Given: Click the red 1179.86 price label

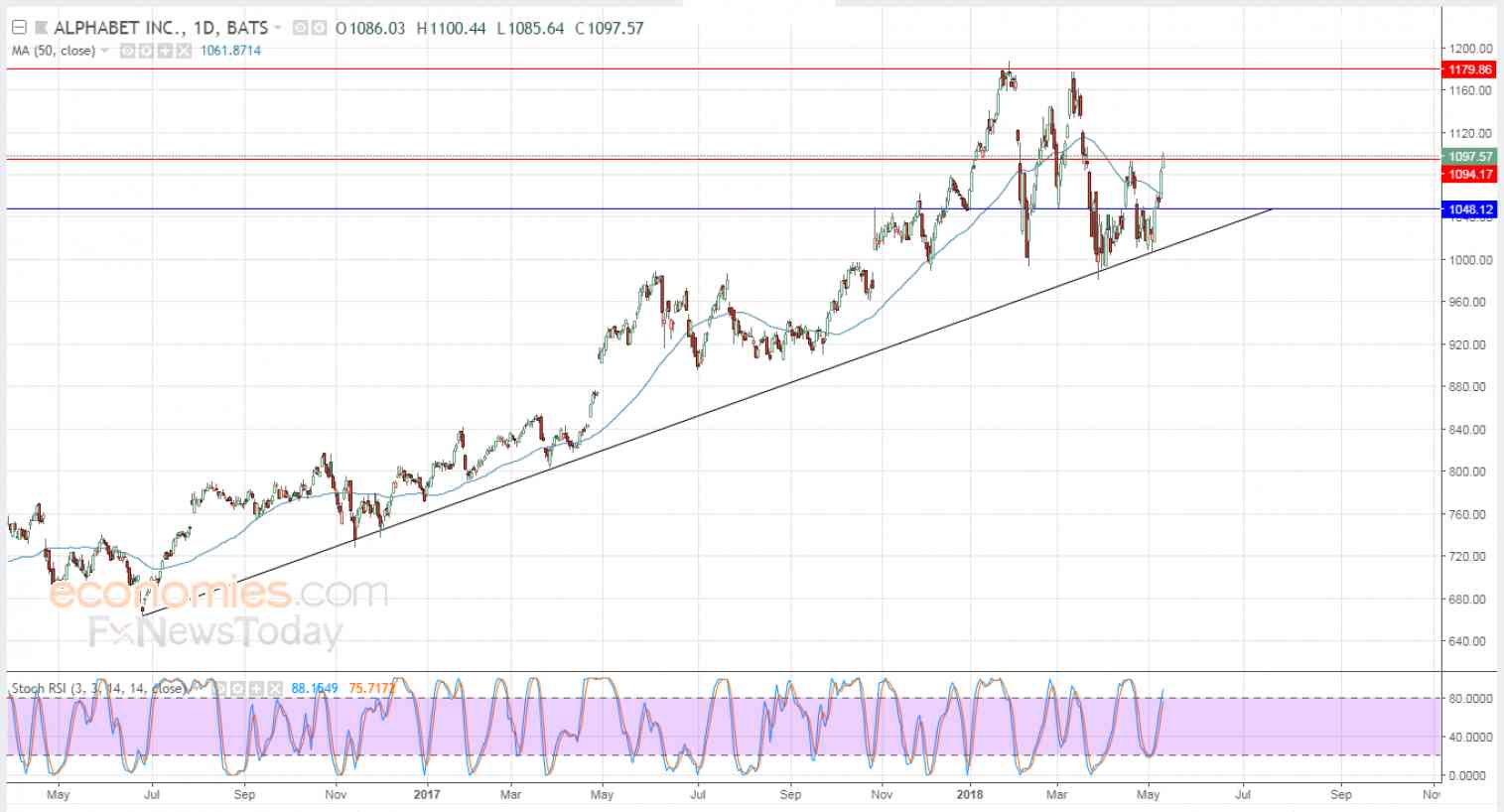Looking at the screenshot, I should click(x=1469, y=69).
